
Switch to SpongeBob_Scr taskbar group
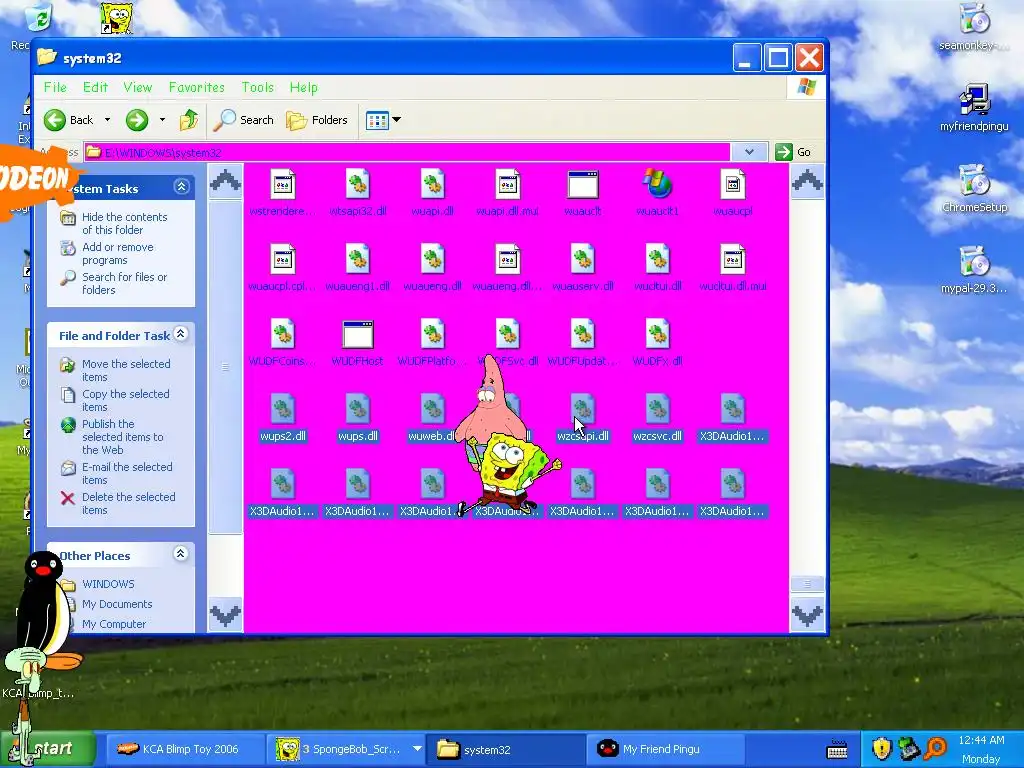click(346, 749)
